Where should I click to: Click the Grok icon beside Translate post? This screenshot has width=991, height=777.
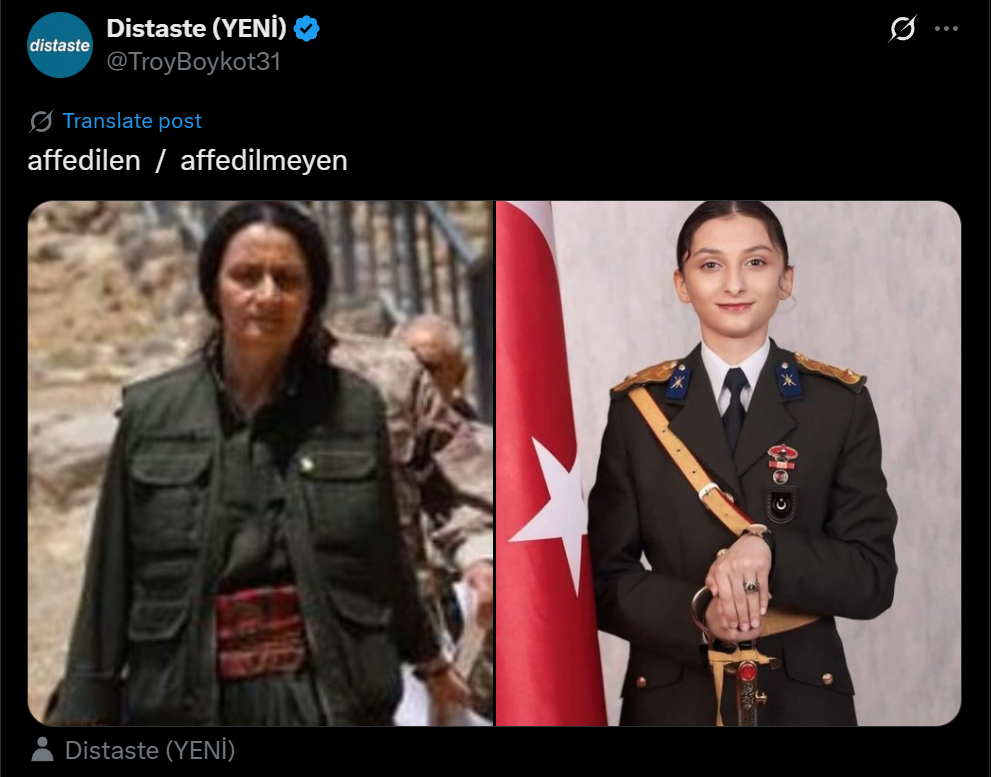point(41,121)
